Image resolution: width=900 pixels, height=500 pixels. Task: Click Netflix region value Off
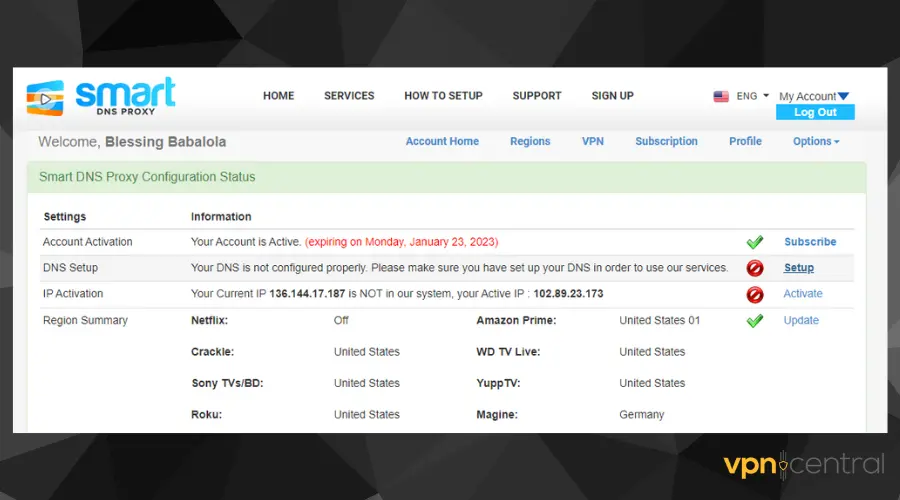[341, 320]
